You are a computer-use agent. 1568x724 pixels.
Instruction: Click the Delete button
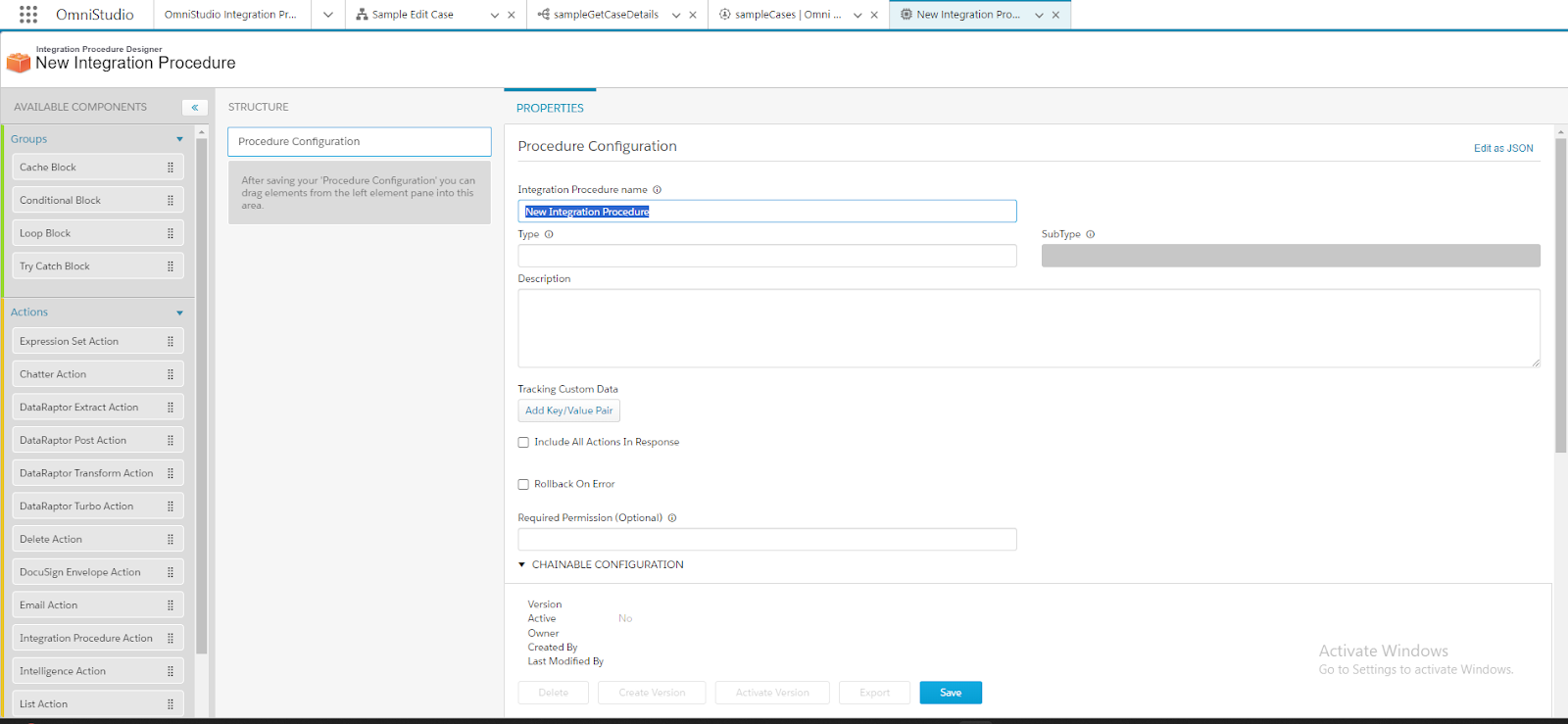(x=553, y=693)
